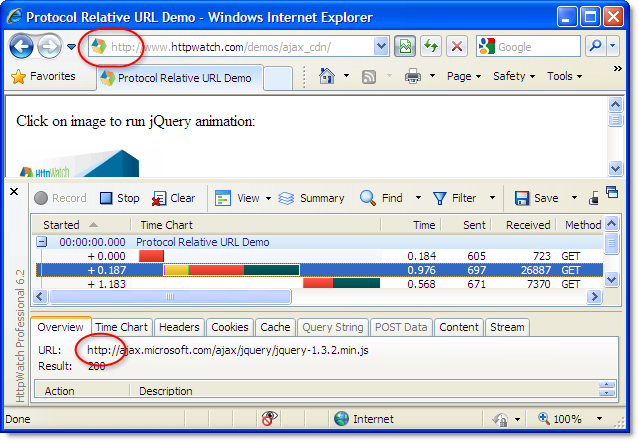Click the Summary button
Viewport: 639px width, 442px height.
[311, 198]
